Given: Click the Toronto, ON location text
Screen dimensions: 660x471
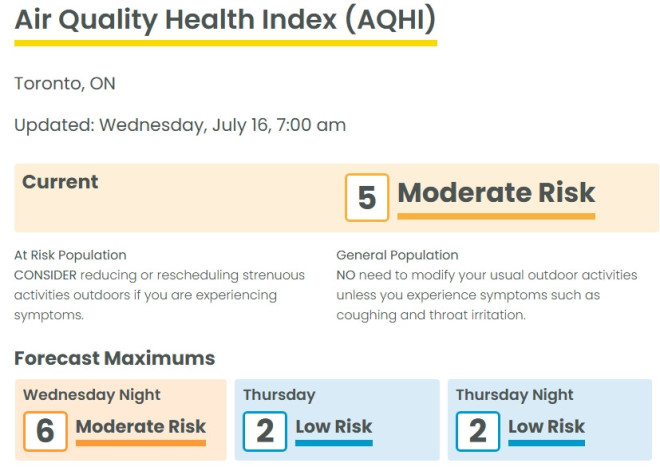Looking at the screenshot, I should coord(65,83).
